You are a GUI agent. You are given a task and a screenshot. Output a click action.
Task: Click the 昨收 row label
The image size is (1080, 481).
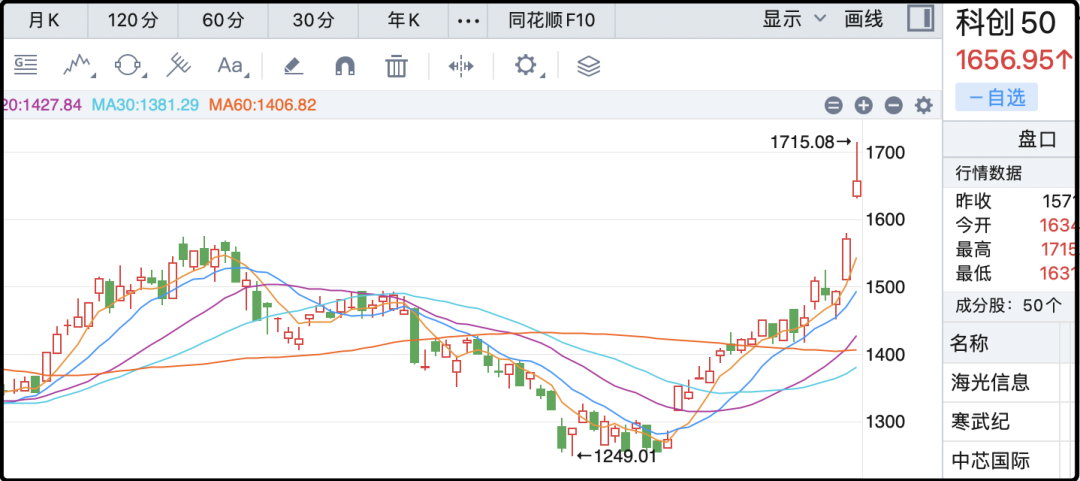tap(974, 201)
